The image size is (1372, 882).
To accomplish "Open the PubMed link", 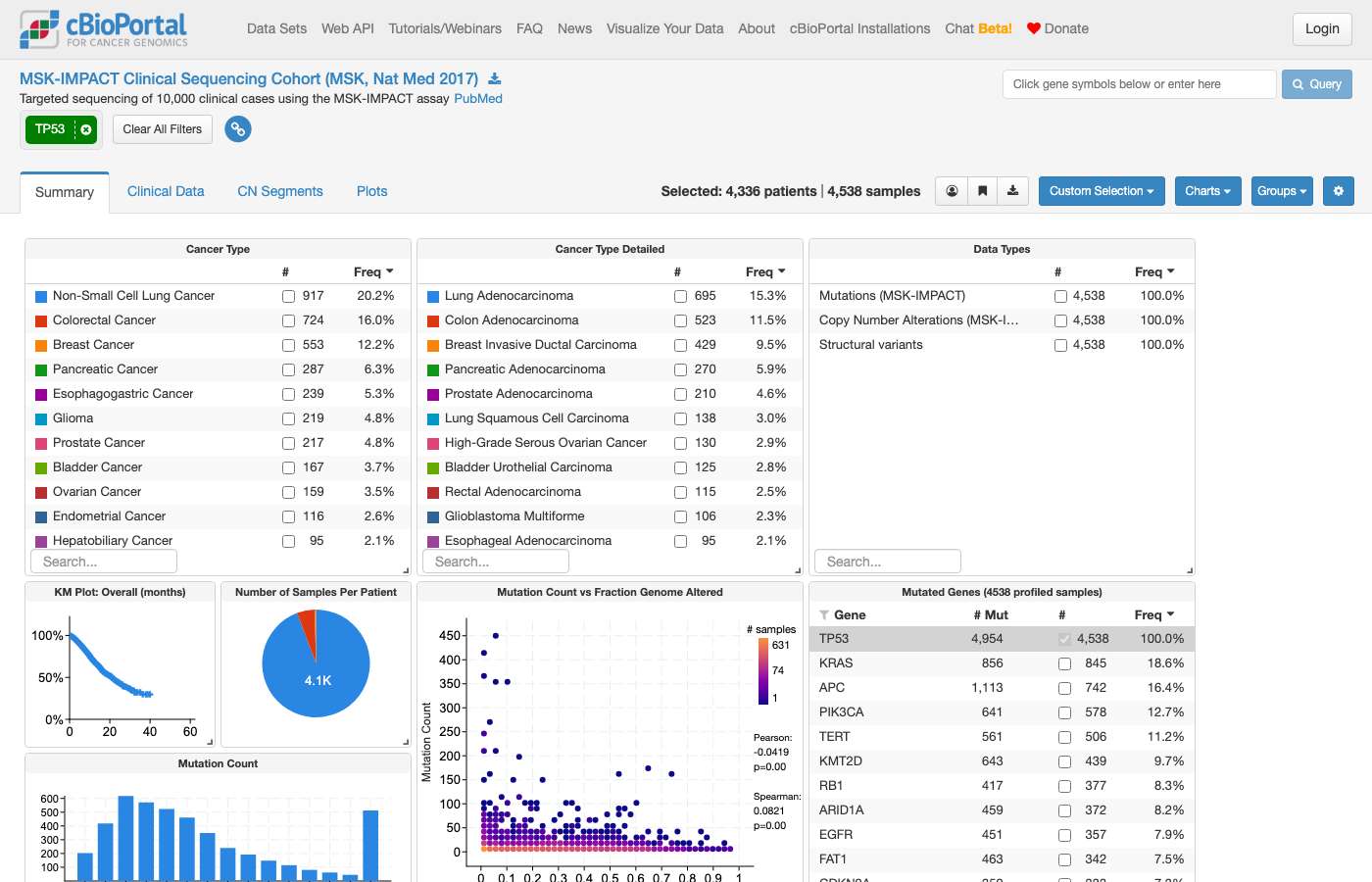I will (x=478, y=99).
